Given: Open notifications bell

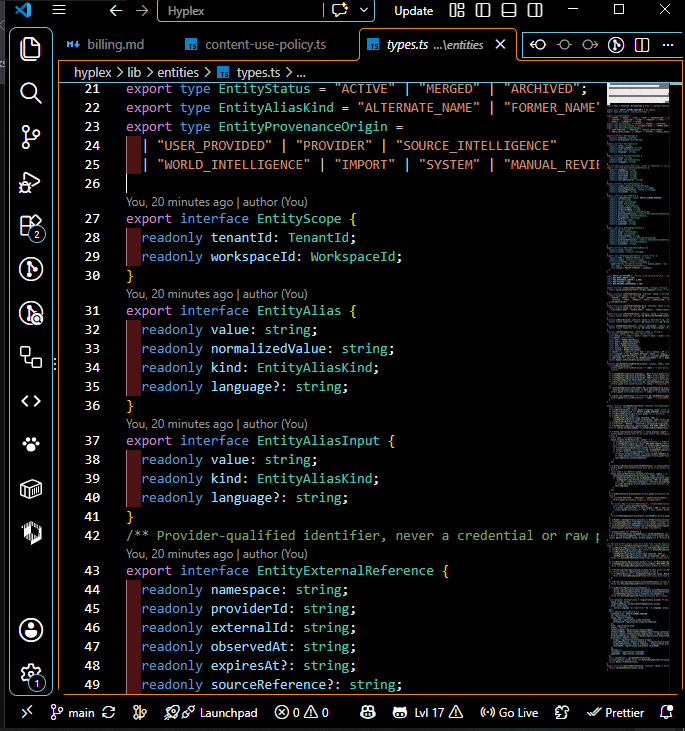Looking at the screenshot, I should pyautogui.click(x=667, y=713).
